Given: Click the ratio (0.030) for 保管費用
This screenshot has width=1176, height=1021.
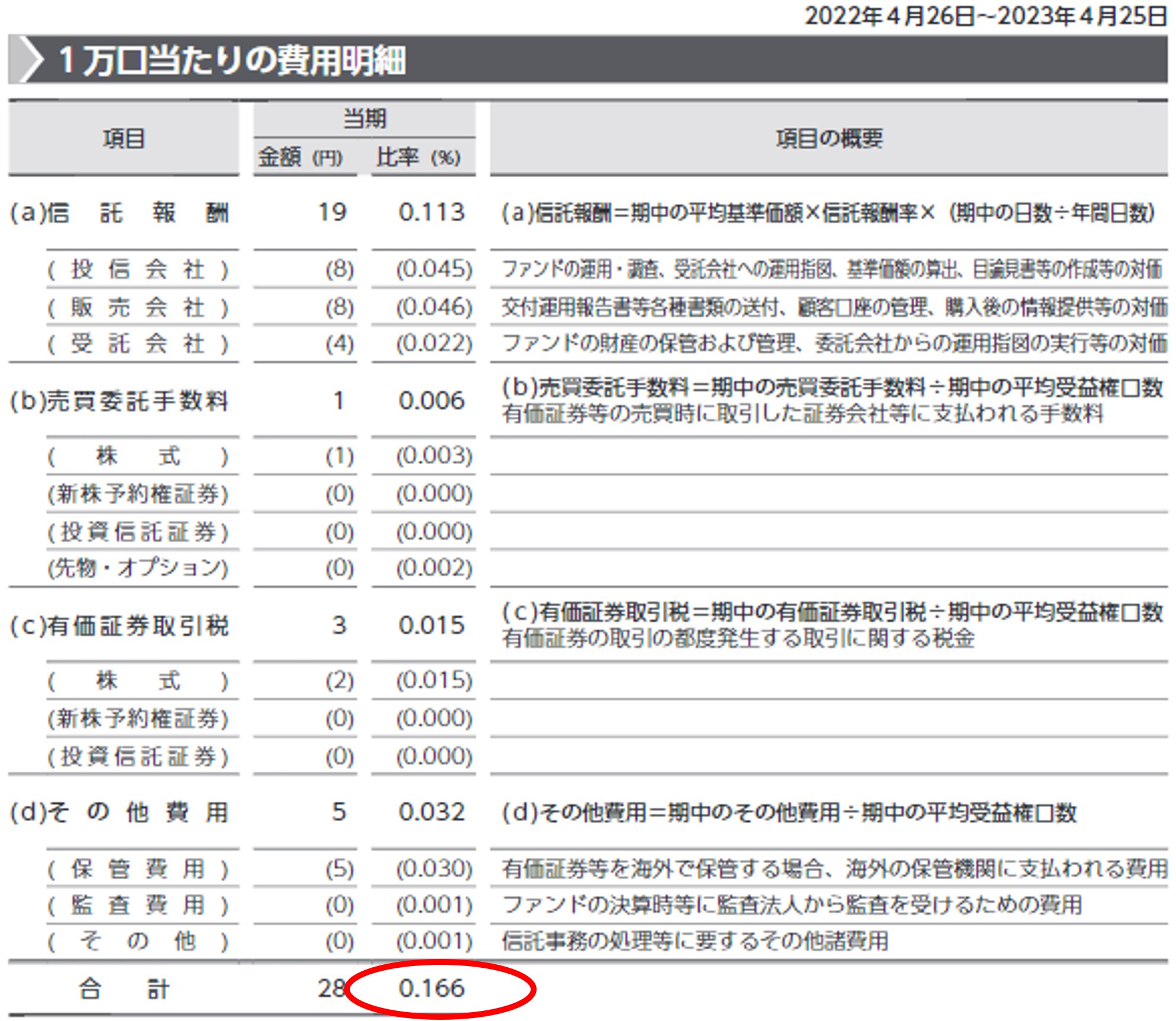Looking at the screenshot, I should [x=434, y=868].
